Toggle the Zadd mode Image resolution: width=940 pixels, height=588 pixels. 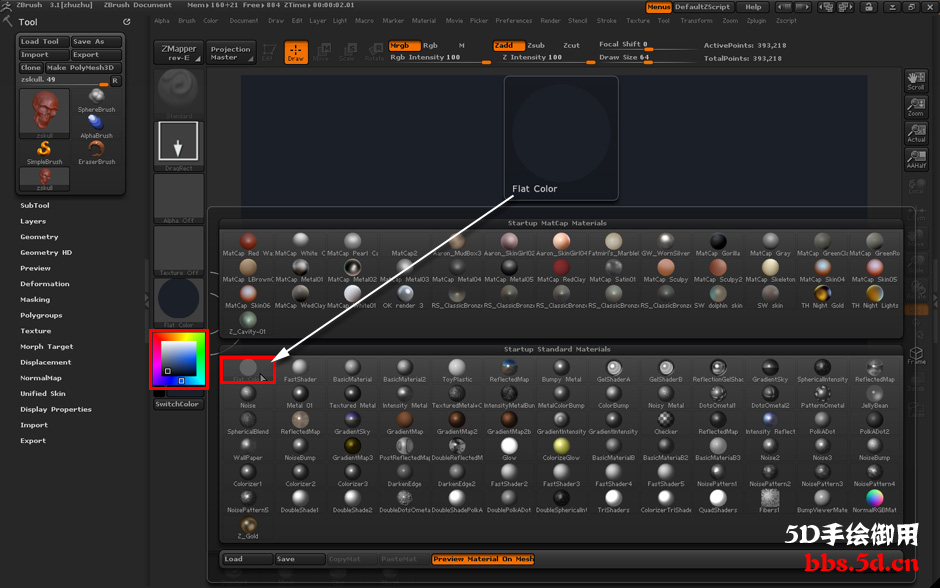tap(508, 46)
